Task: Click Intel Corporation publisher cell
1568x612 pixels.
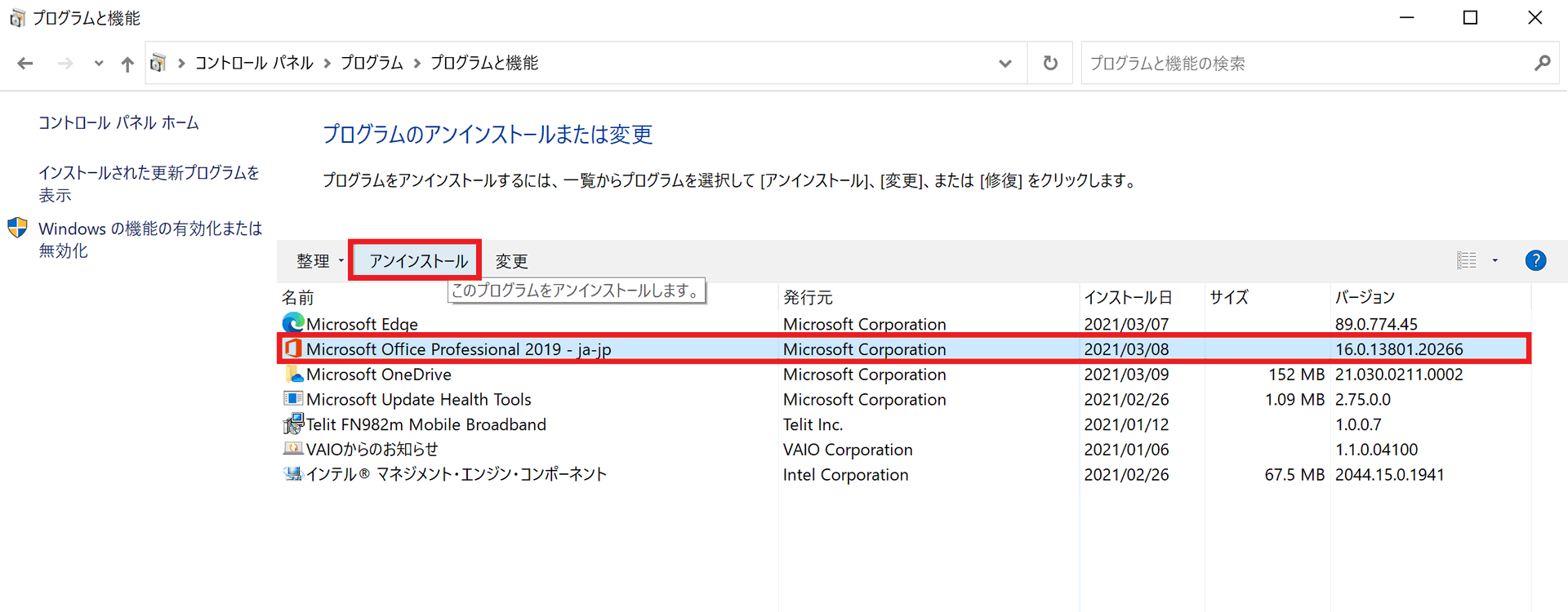Action: (845, 475)
